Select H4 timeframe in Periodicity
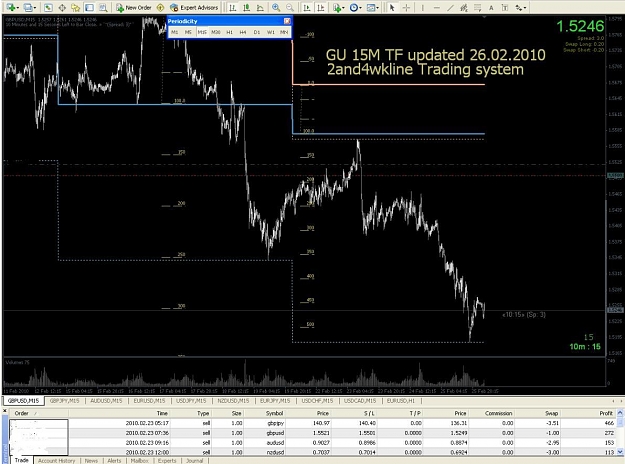Viewport: 625px width, 464px height. pos(243,32)
